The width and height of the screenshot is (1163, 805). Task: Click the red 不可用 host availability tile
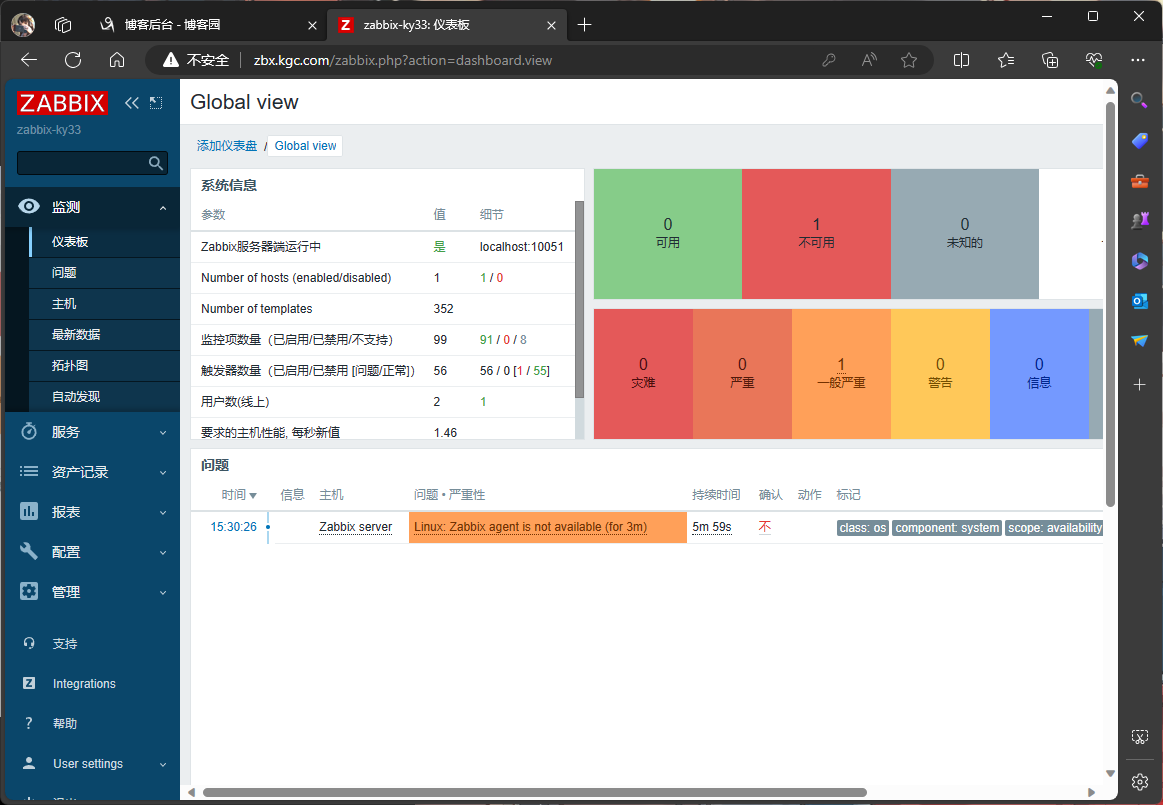(x=817, y=234)
